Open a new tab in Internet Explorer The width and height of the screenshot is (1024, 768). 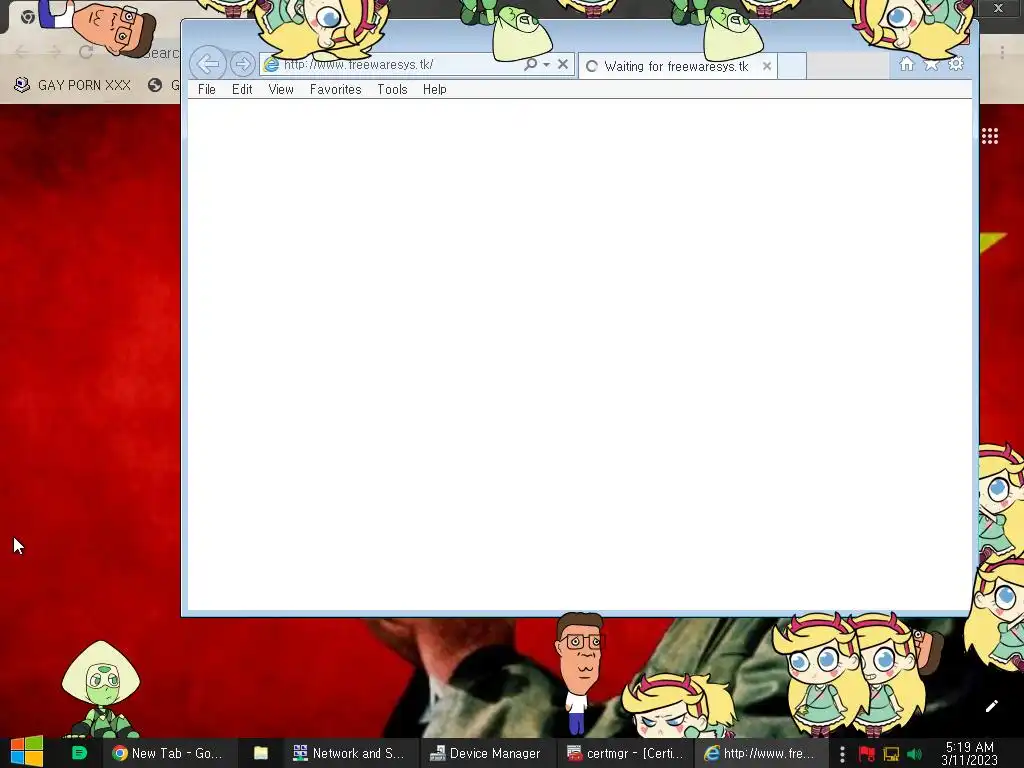click(792, 66)
